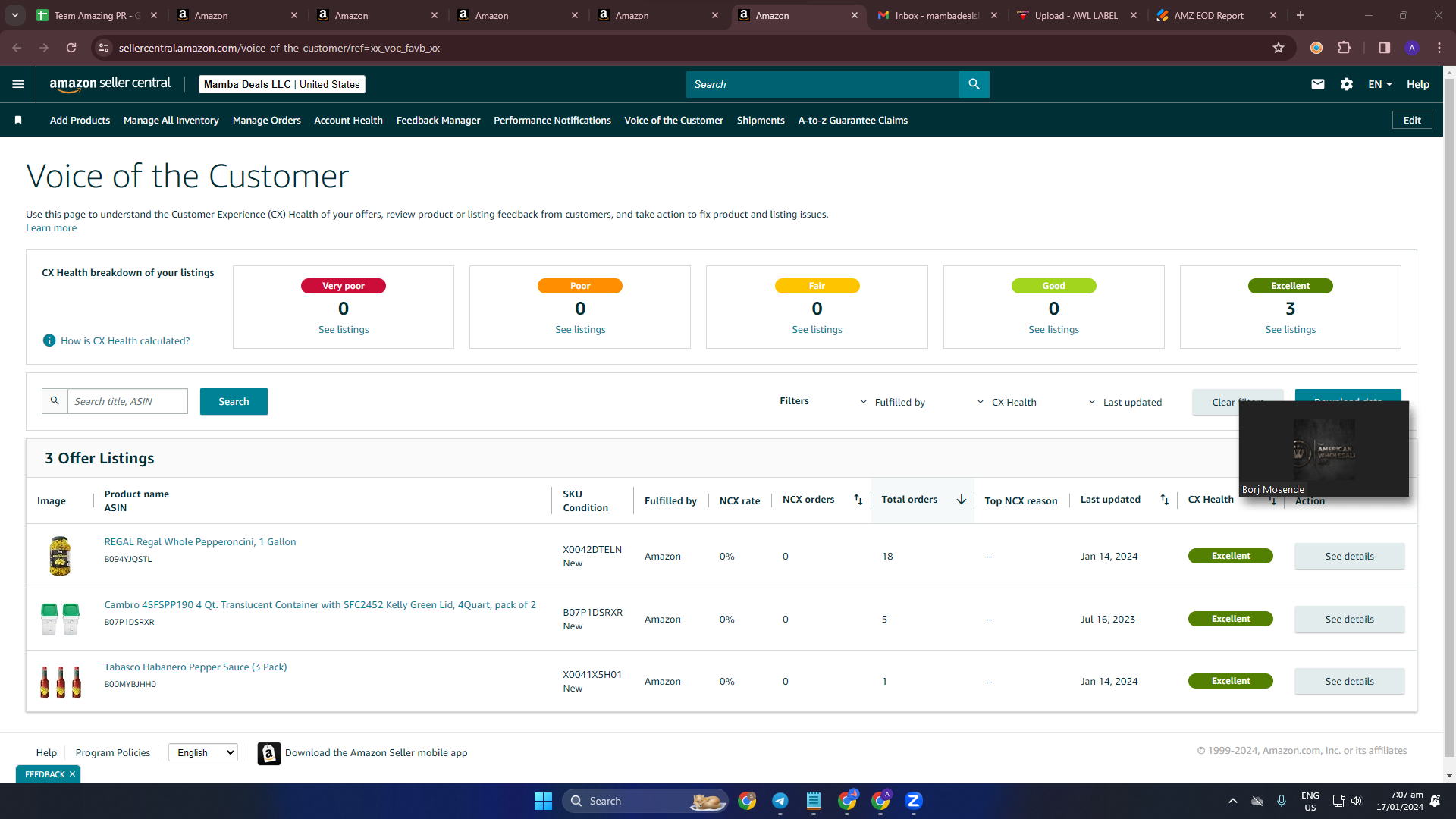Click the 'Jul 16, 2023' last updated cell
The height and width of the screenshot is (819, 1456).
click(x=1107, y=619)
